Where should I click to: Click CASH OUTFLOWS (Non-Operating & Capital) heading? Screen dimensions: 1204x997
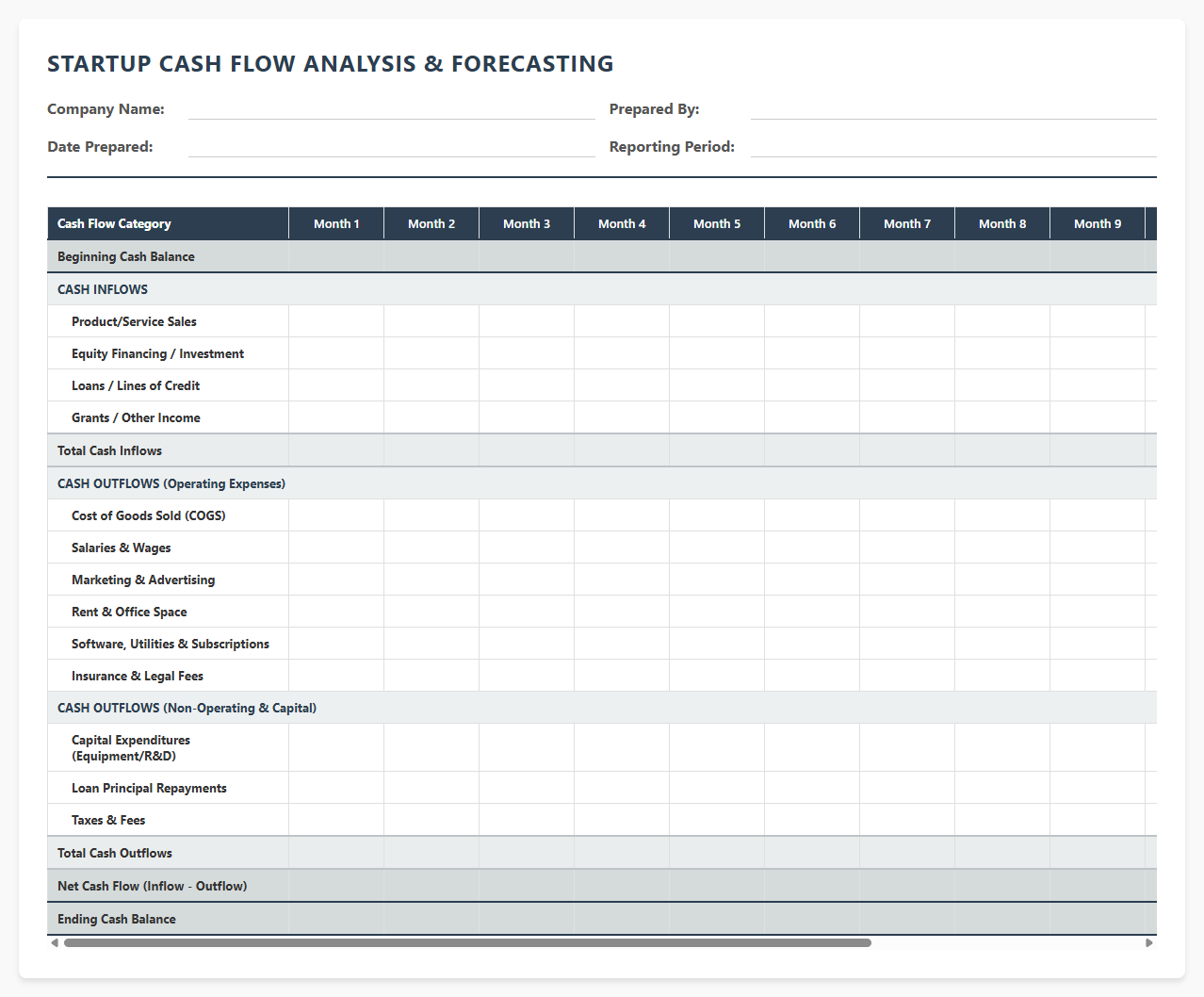click(x=187, y=708)
